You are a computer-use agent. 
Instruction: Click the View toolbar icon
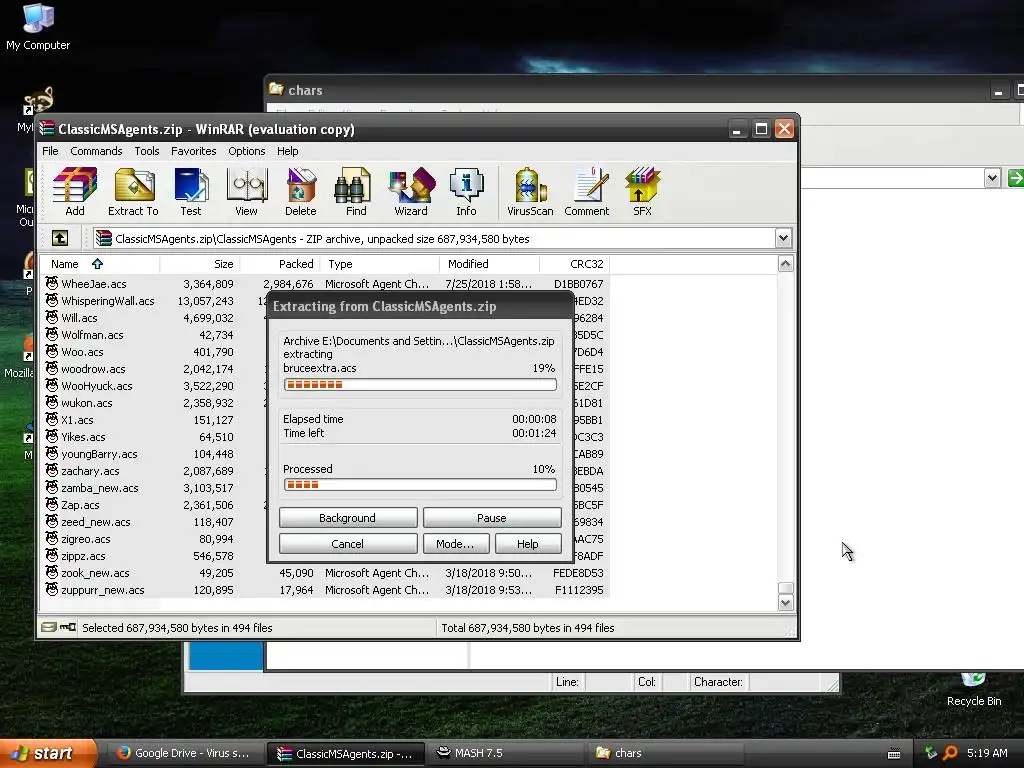pyautogui.click(x=246, y=191)
